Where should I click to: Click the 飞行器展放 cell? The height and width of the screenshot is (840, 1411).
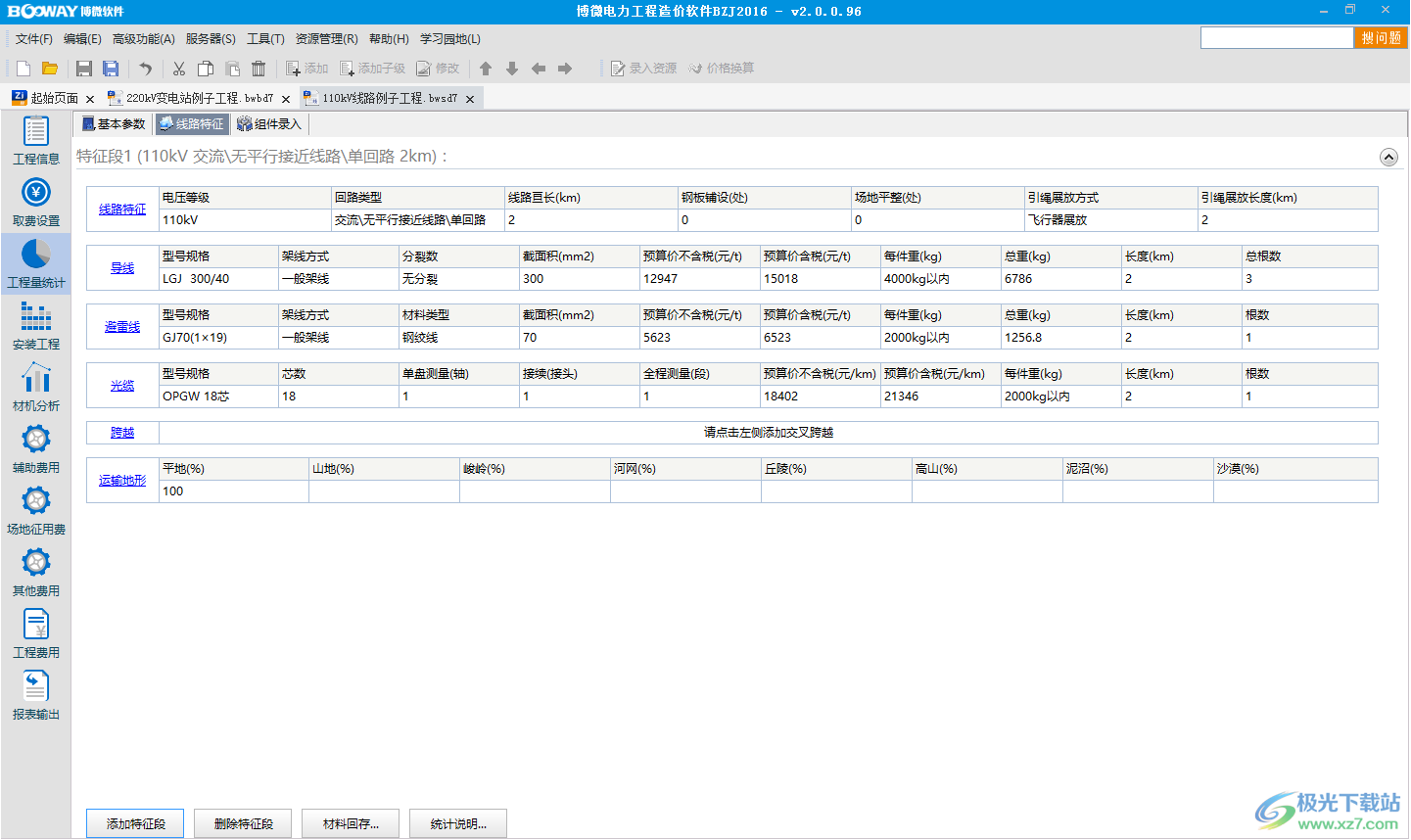click(x=1110, y=220)
